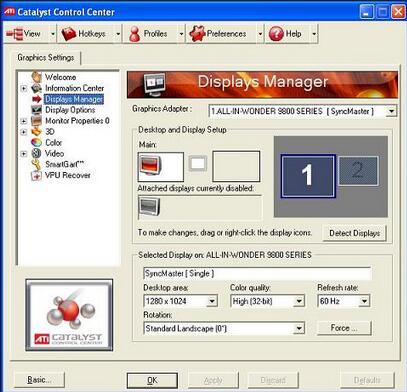This screenshot has width=407, height=392.
Task: Open Preferences gear icon
Action: click(x=197, y=34)
